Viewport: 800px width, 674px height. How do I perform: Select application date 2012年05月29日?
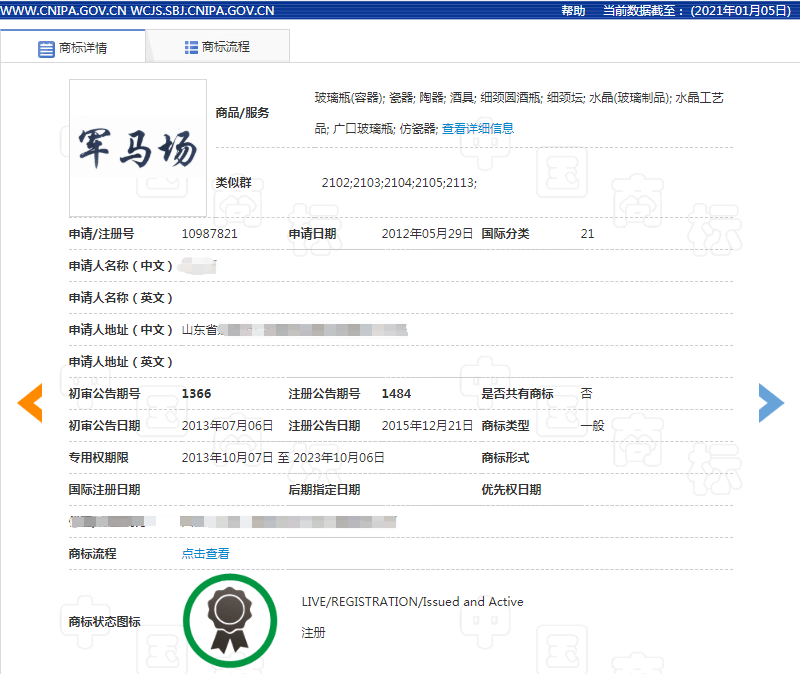coord(427,234)
